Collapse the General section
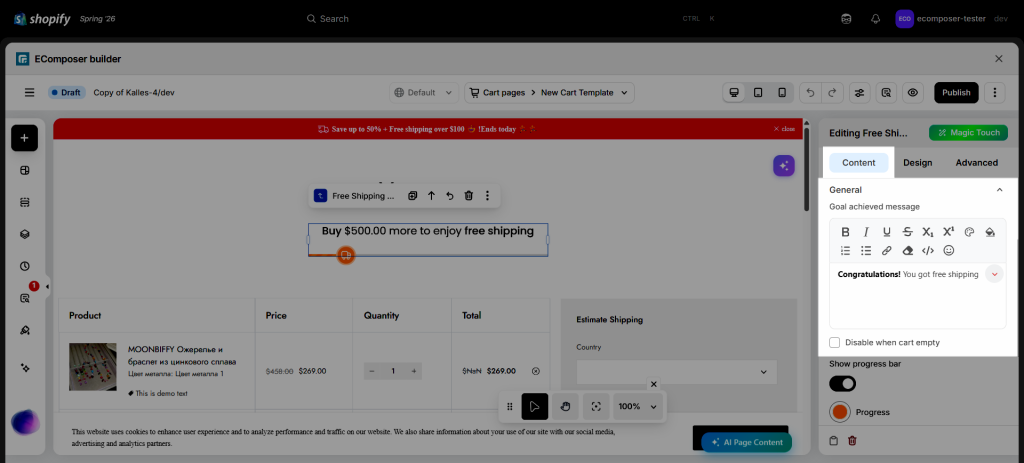Screen dimensions: 1024x463 [x=999, y=190]
